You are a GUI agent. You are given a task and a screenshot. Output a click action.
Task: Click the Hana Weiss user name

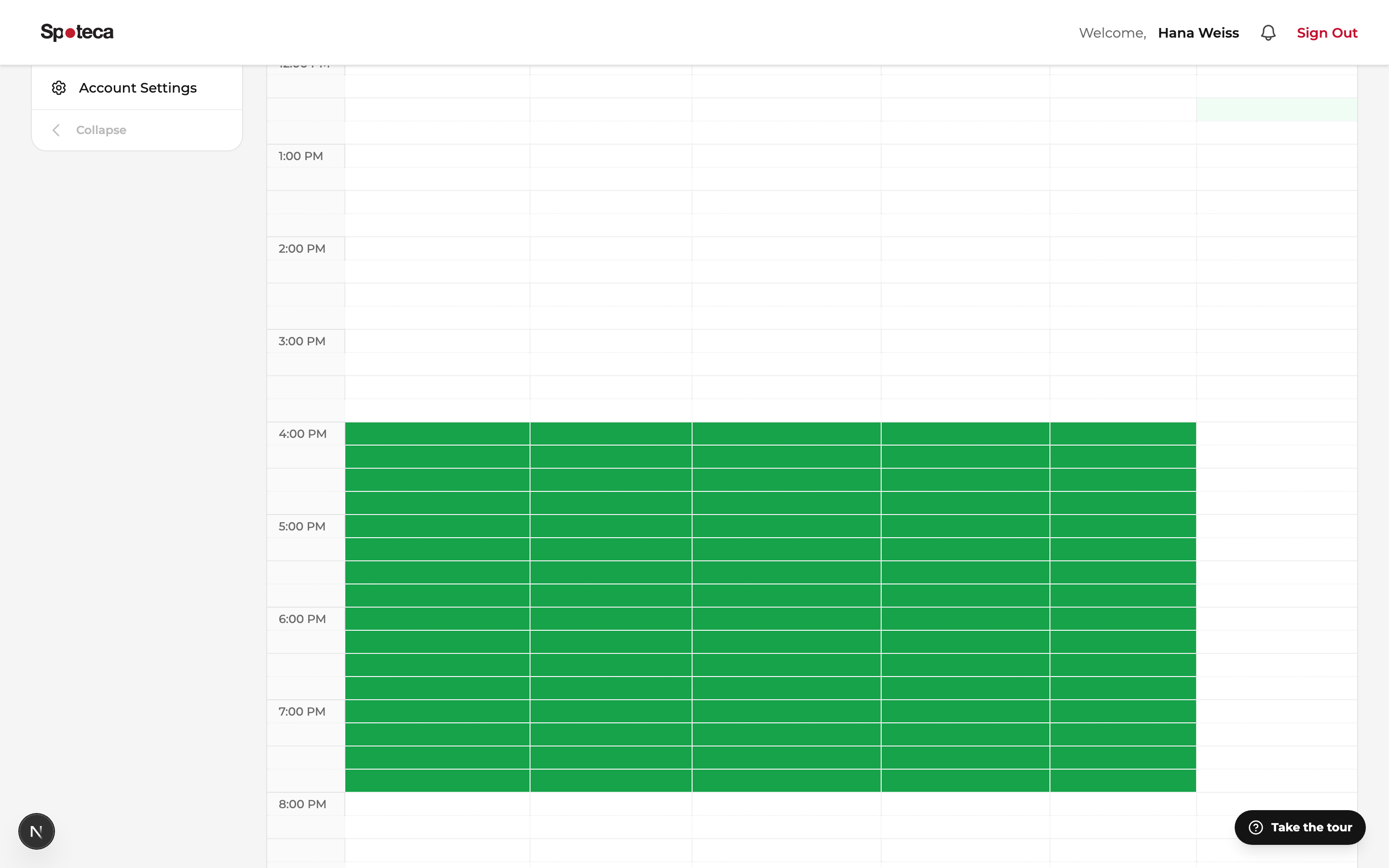point(1198,33)
